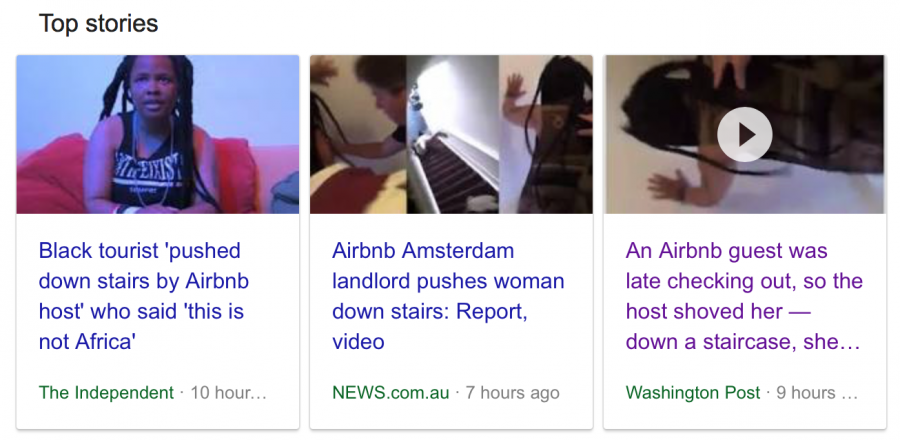Image resolution: width=900 pixels, height=440 pixels.
Task: Play the Washington Post story video
Action: click(744, 134)
